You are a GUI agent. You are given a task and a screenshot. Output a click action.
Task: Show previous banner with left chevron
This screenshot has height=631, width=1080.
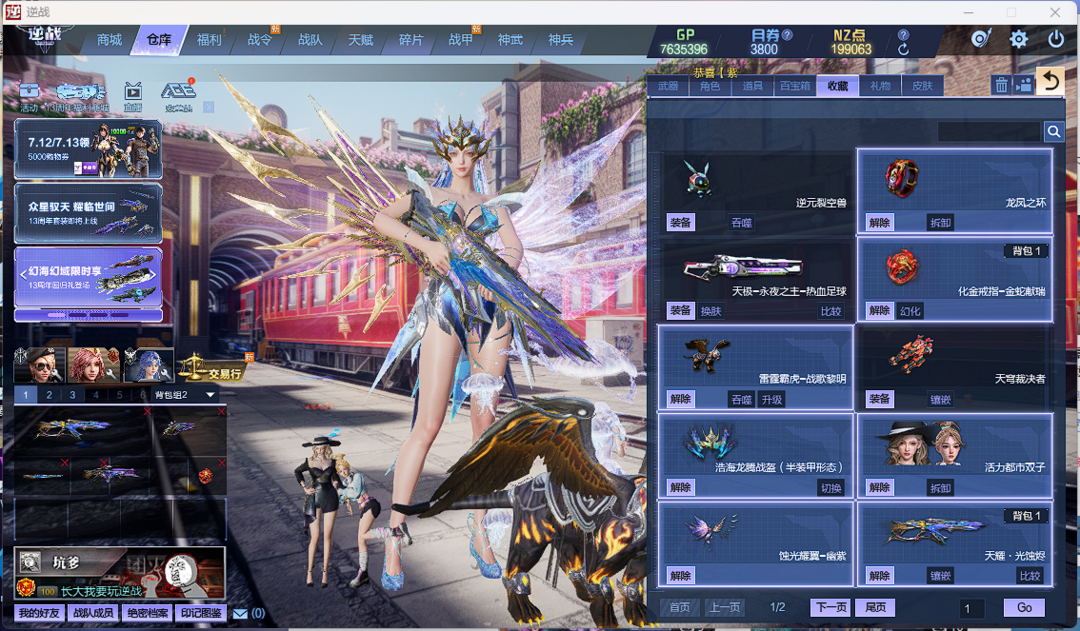coord(23,275)
